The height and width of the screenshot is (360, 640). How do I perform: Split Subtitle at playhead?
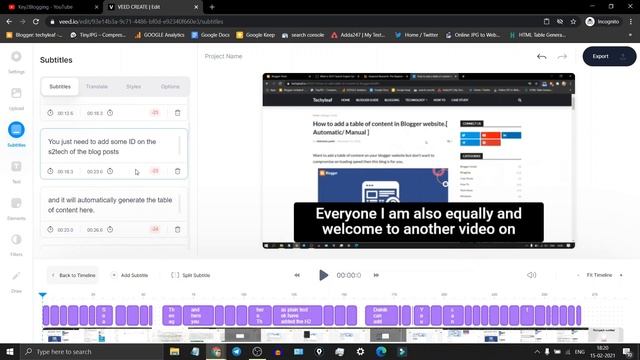point(190,275)
